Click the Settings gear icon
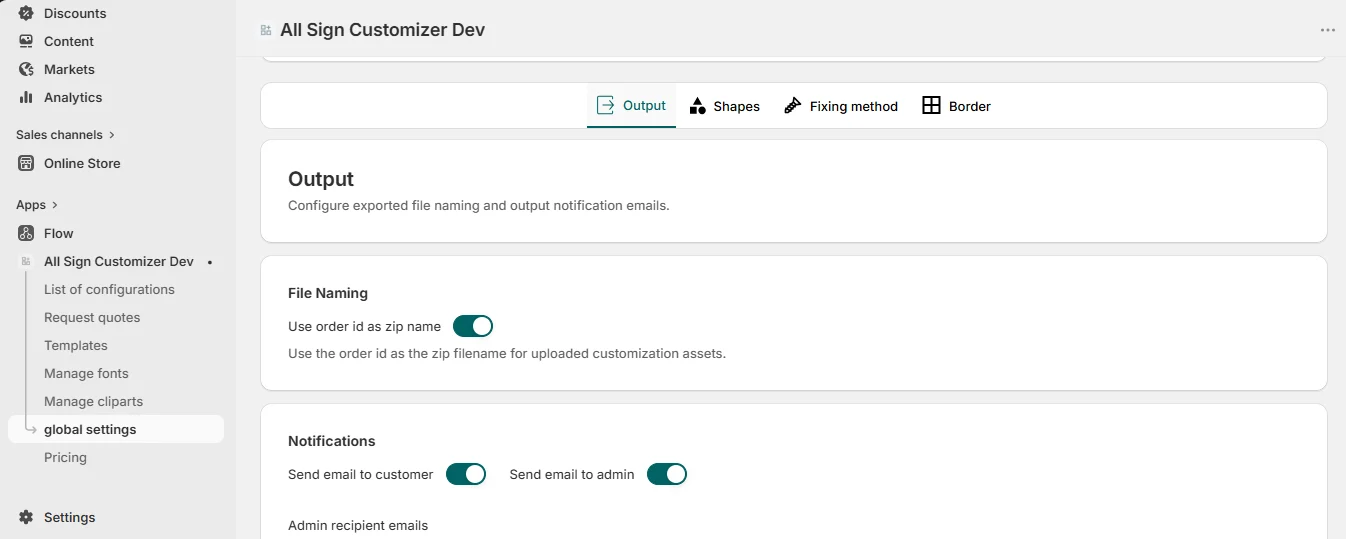This screenshot has height=539, width=1346. [26, 517]
